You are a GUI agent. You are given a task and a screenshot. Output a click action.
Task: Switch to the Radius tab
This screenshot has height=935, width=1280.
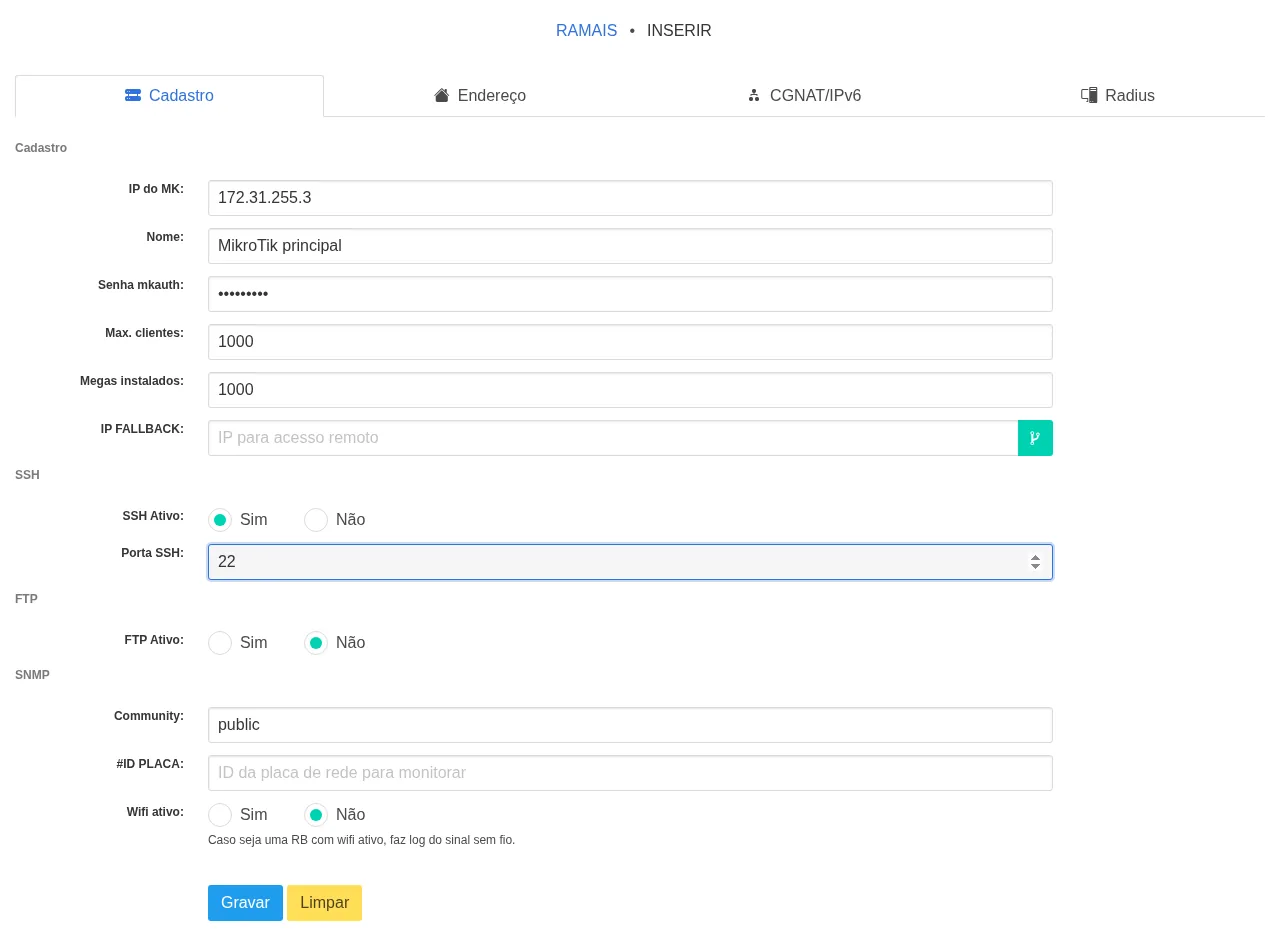pyautogui.click(x=1118, y=96)
